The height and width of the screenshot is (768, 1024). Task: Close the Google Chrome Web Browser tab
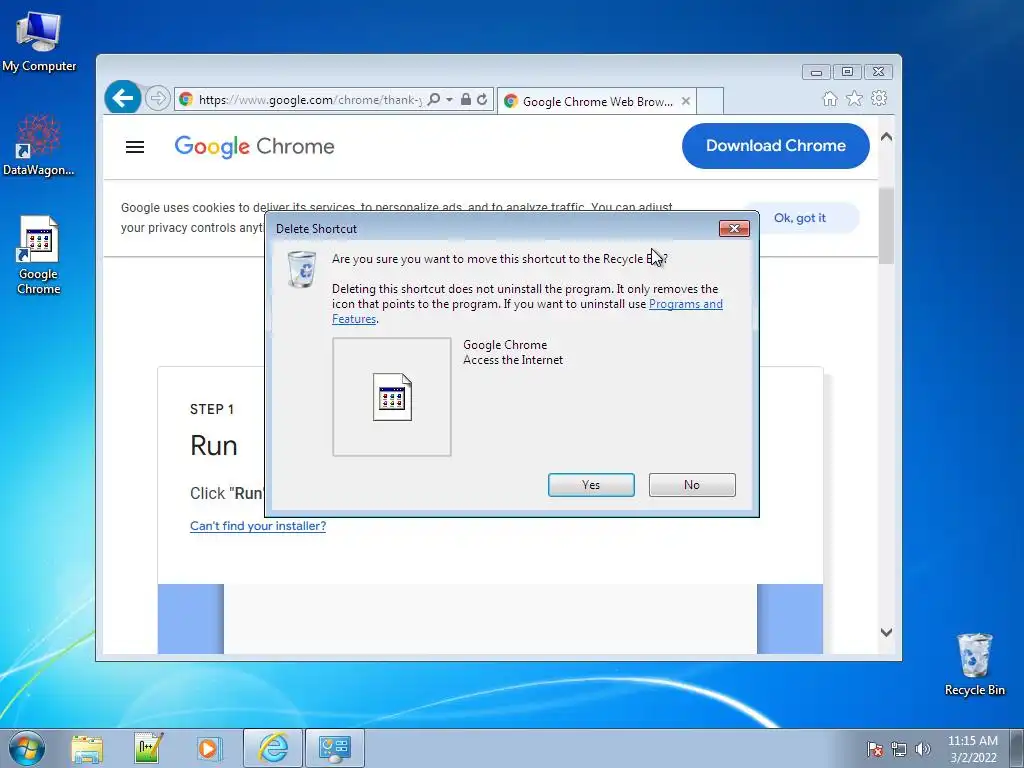coord(686,101)
